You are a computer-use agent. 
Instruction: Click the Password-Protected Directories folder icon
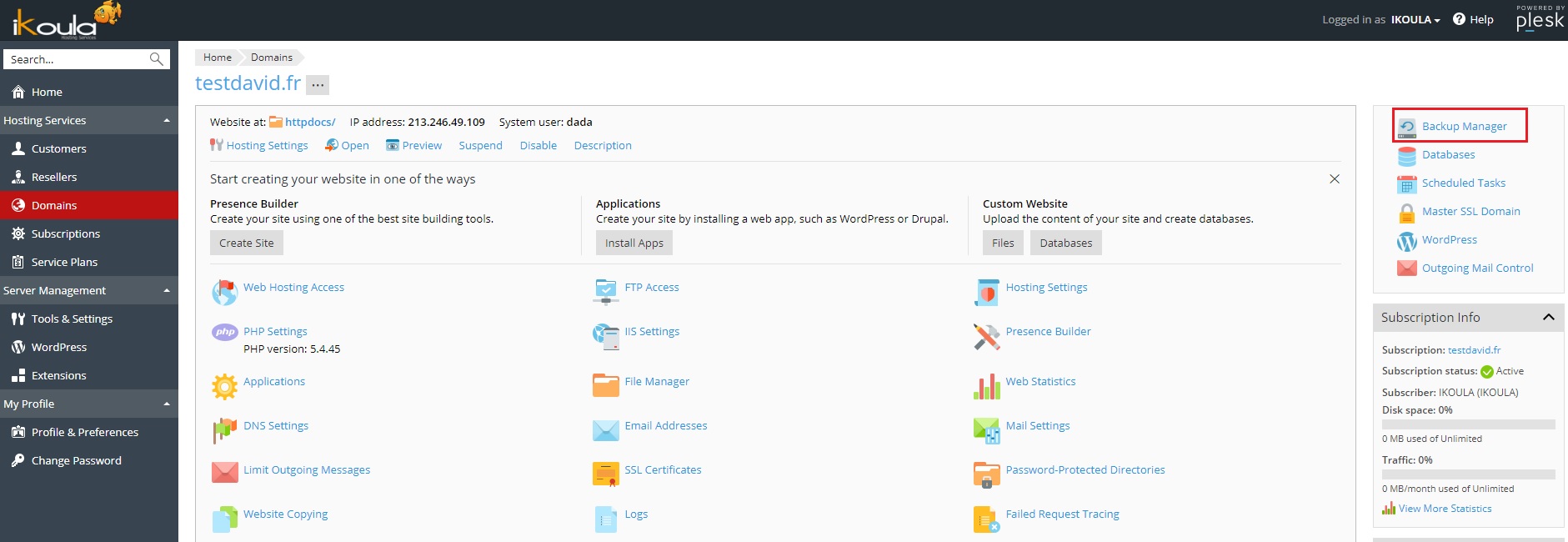pos(987,474)
